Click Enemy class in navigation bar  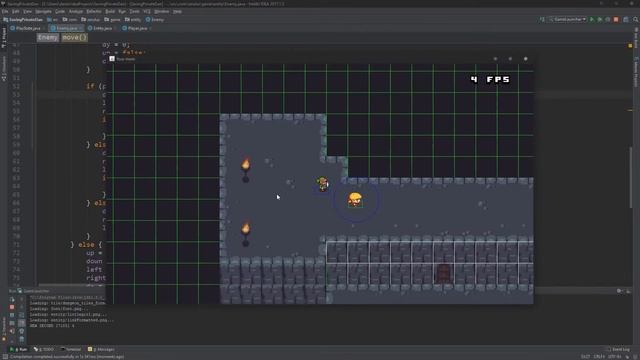pos(155,19)
